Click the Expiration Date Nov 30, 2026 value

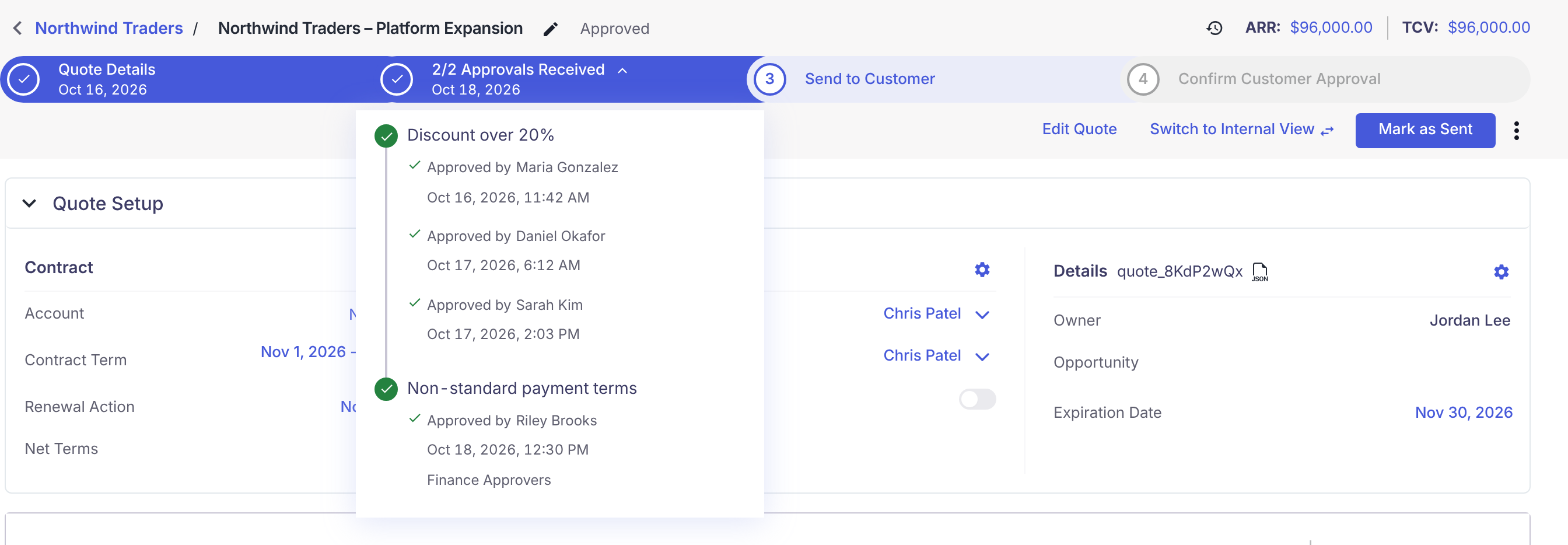coord(1464,413)
